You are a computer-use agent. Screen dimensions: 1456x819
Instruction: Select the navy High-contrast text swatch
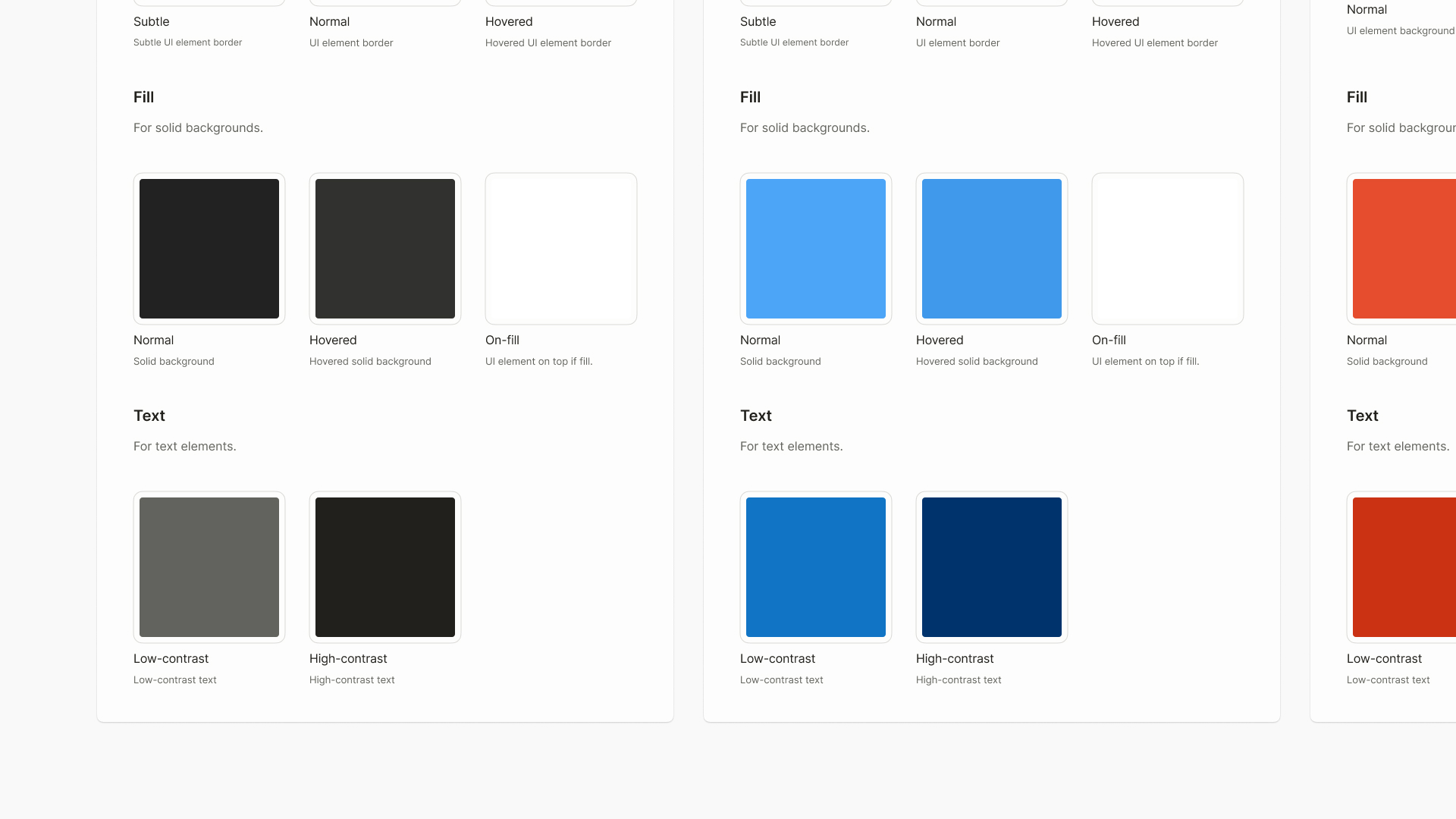coord(992,567)
